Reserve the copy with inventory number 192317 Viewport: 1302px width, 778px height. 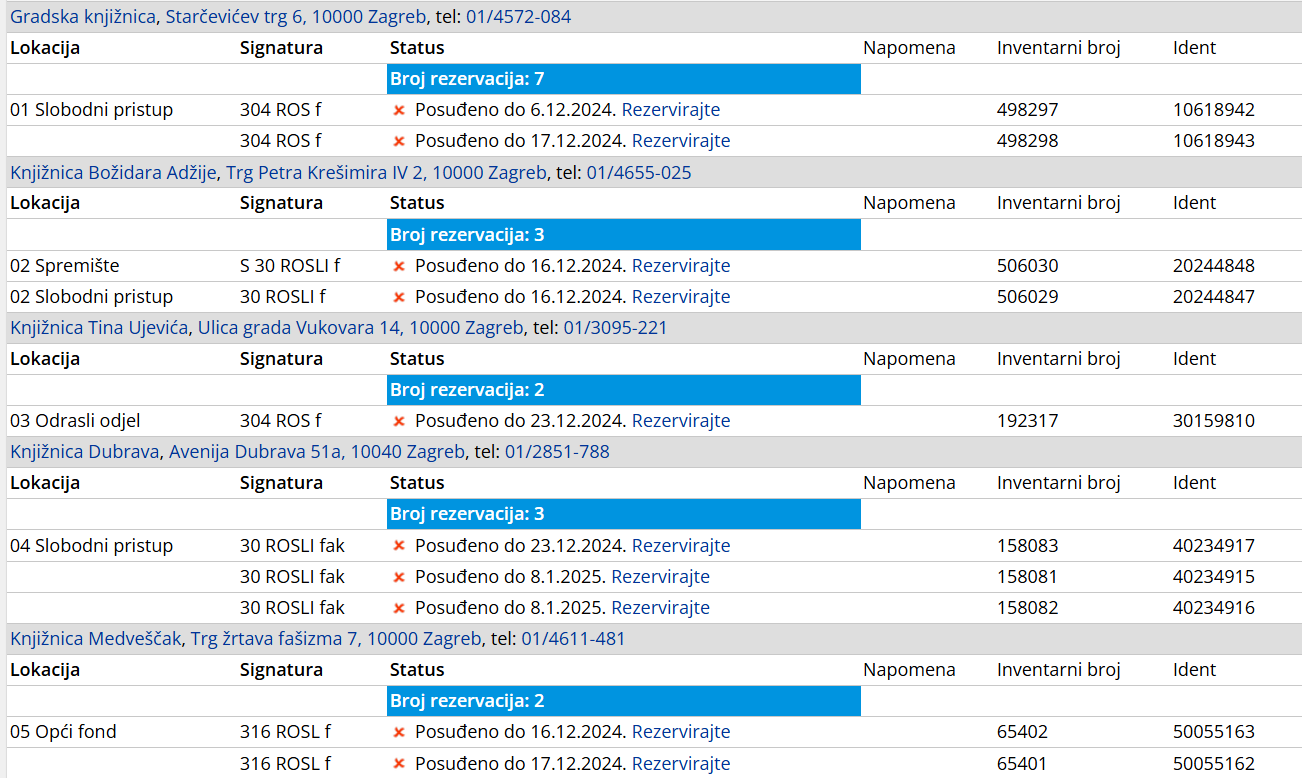680,421
